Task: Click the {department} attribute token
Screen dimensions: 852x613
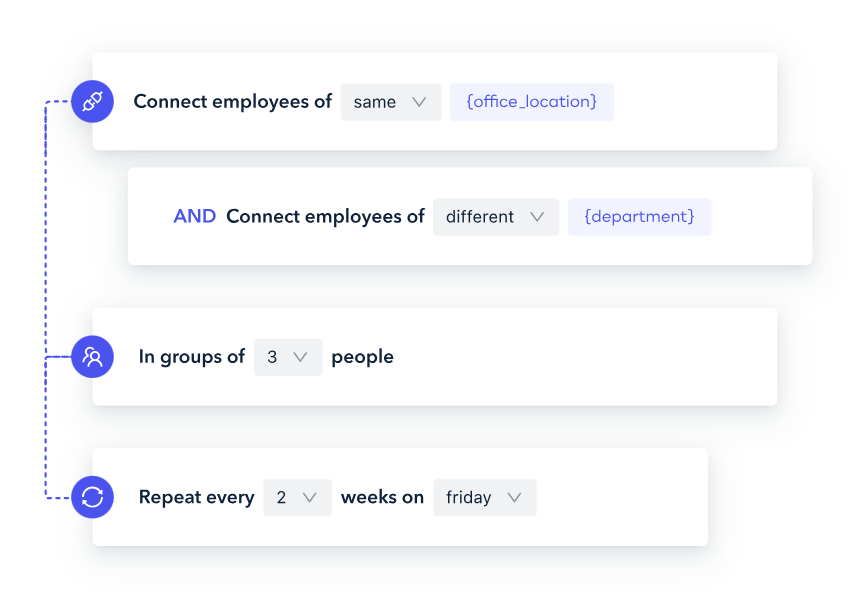Action: [639, 216]
